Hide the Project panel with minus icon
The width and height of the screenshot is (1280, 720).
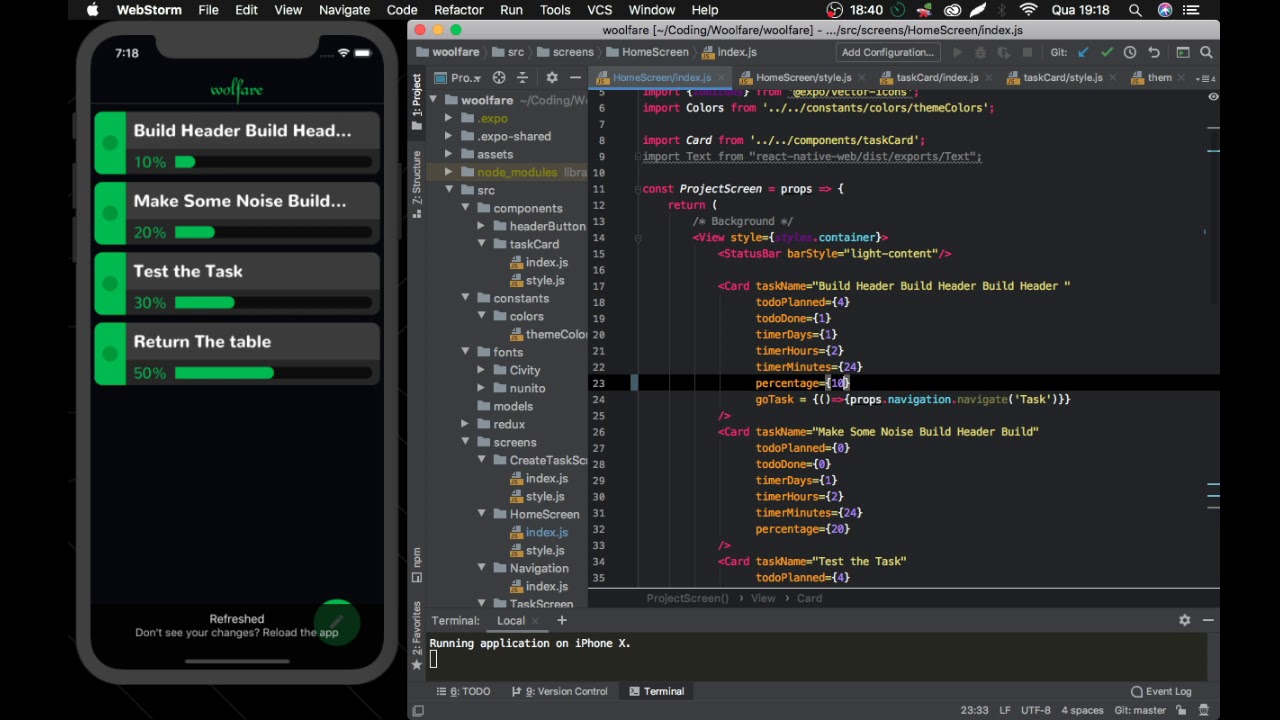[575, 77]
